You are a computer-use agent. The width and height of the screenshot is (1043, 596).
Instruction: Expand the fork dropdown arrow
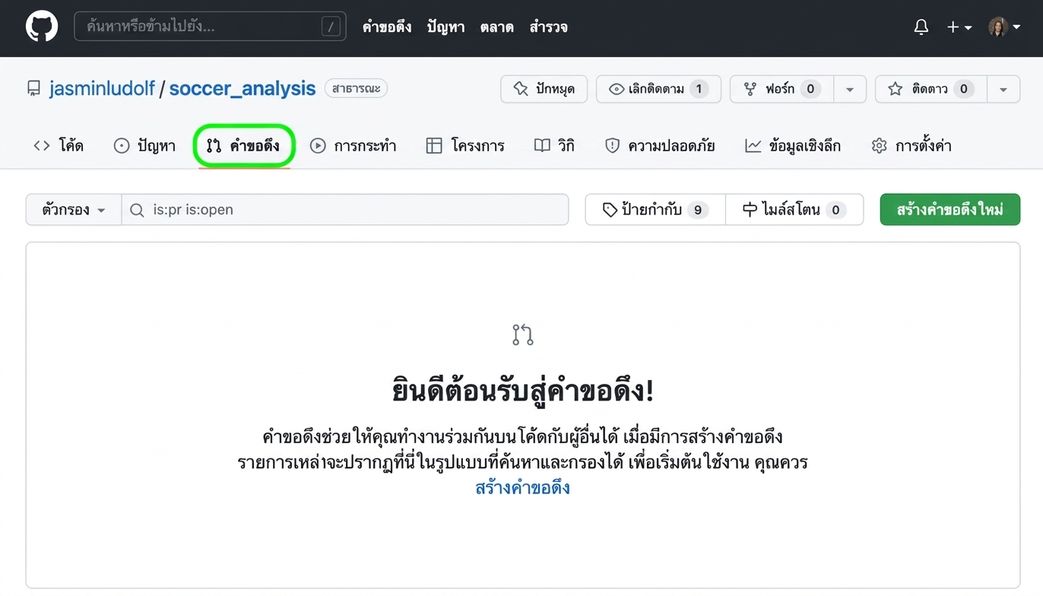849,89
